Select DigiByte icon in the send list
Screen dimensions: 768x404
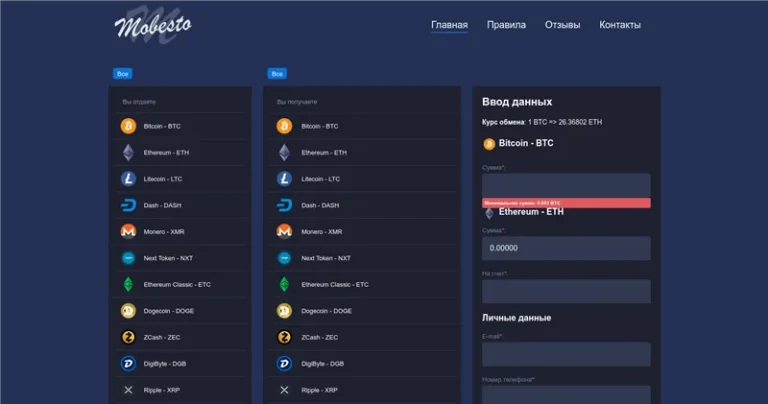tap(128, 363)
